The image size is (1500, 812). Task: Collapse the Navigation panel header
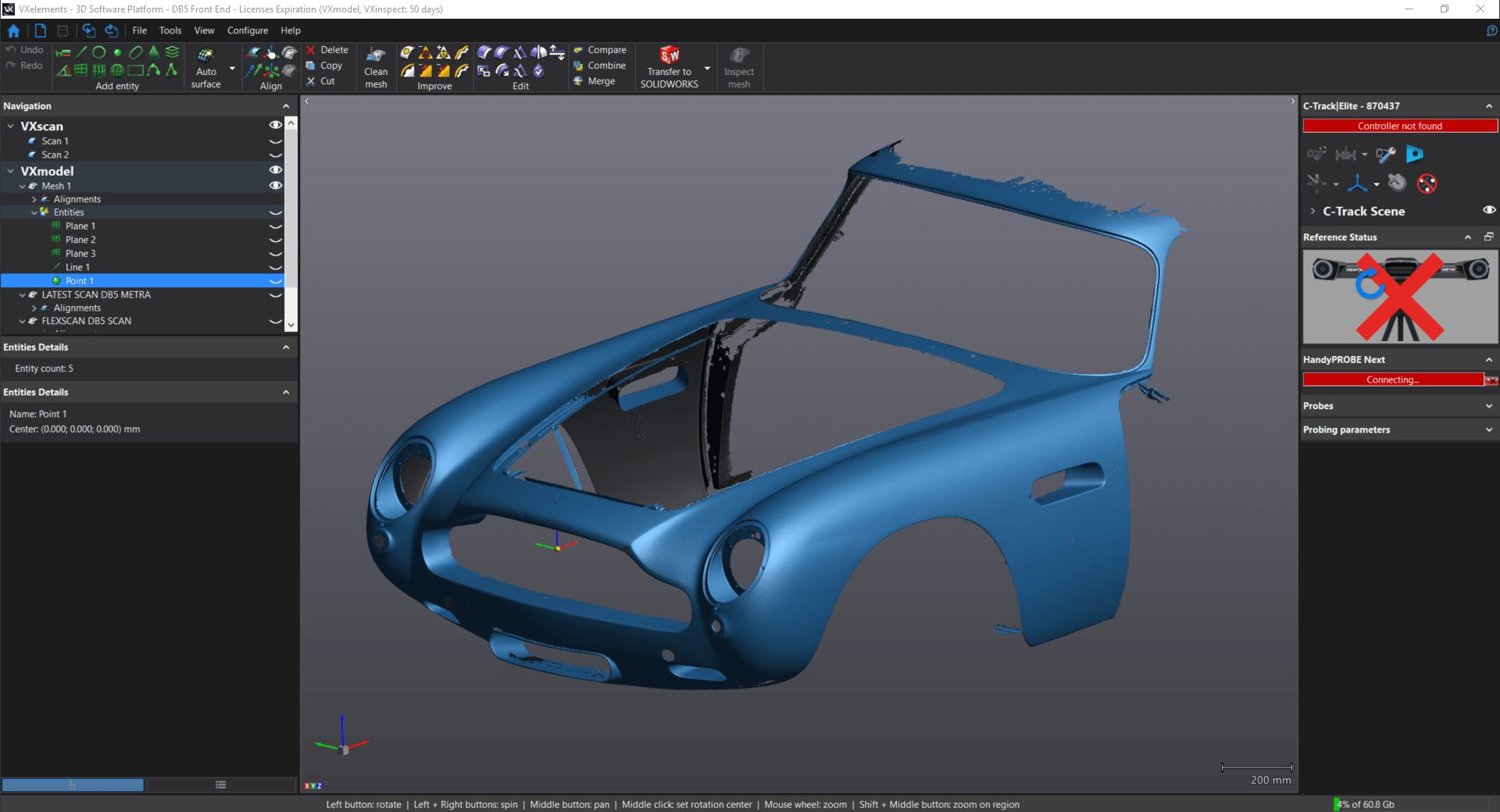coord(286,106)
